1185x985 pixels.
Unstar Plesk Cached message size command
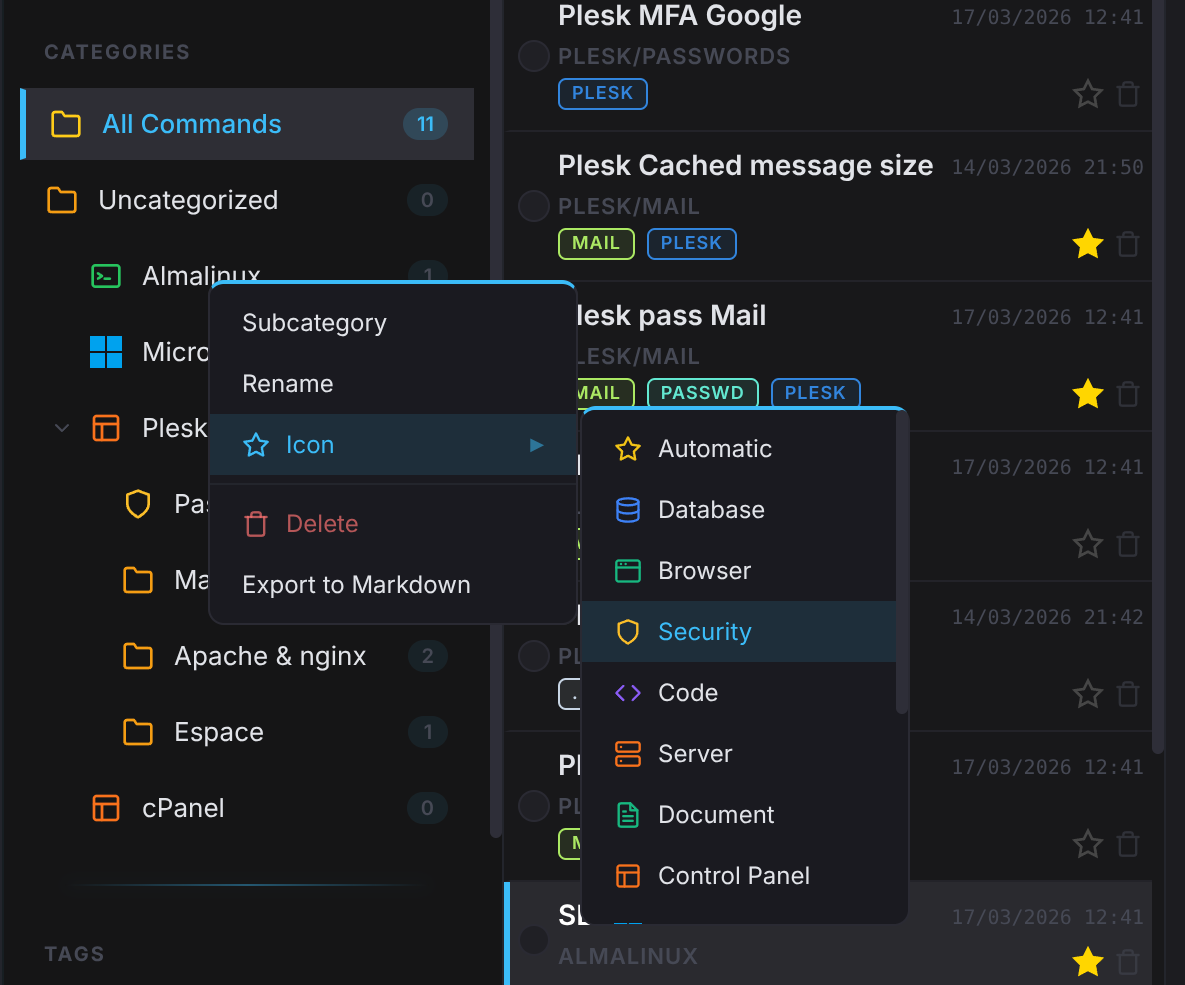(1088, 244)
